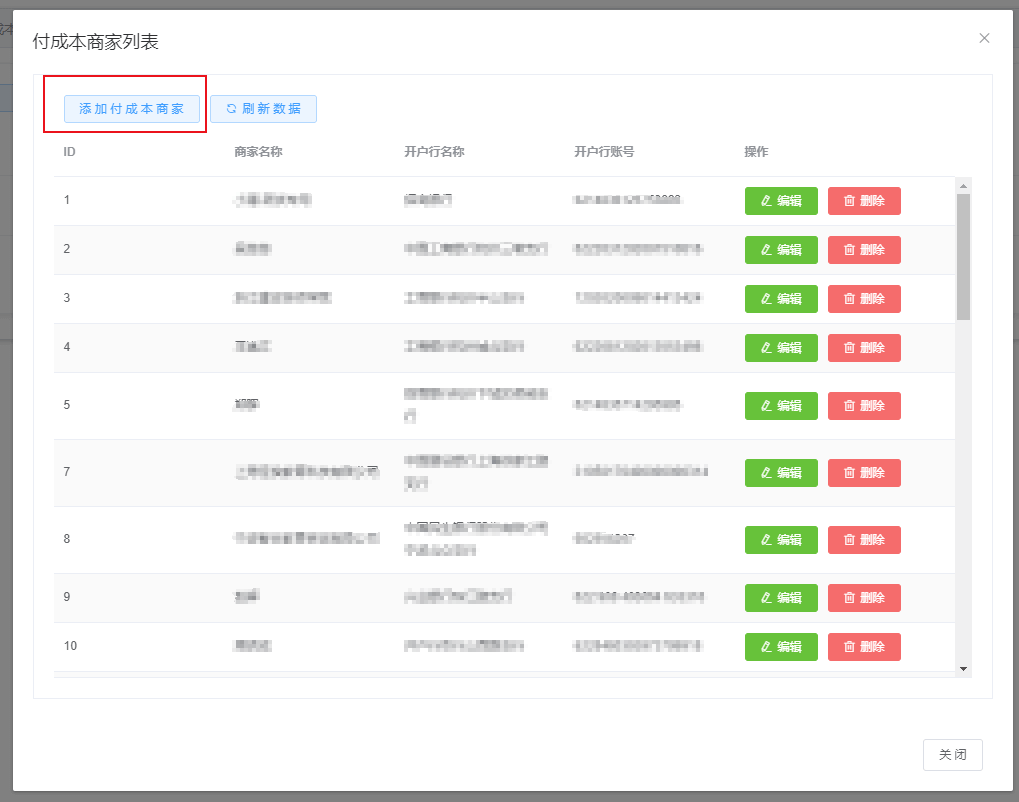This screenshot has height=802, width=1019.
Task: Click the table's vertical scrollbar thumb
Action: pos(963,255)
